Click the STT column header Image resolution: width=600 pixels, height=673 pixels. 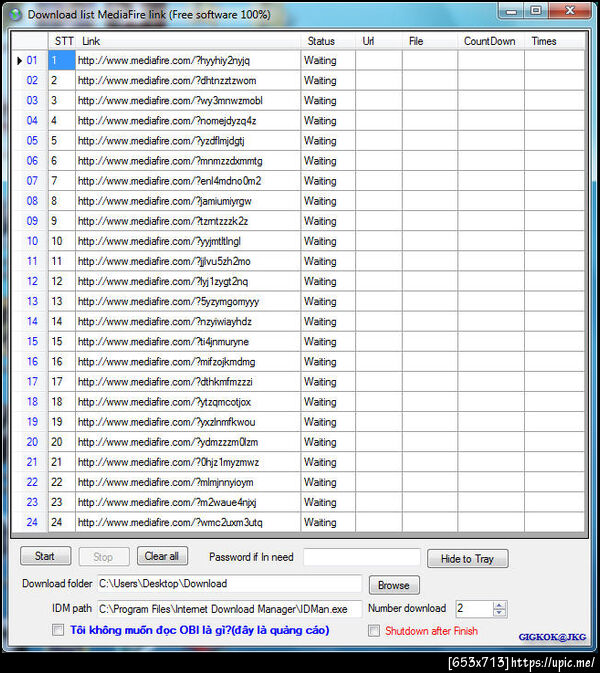click(x=62, y=41)
